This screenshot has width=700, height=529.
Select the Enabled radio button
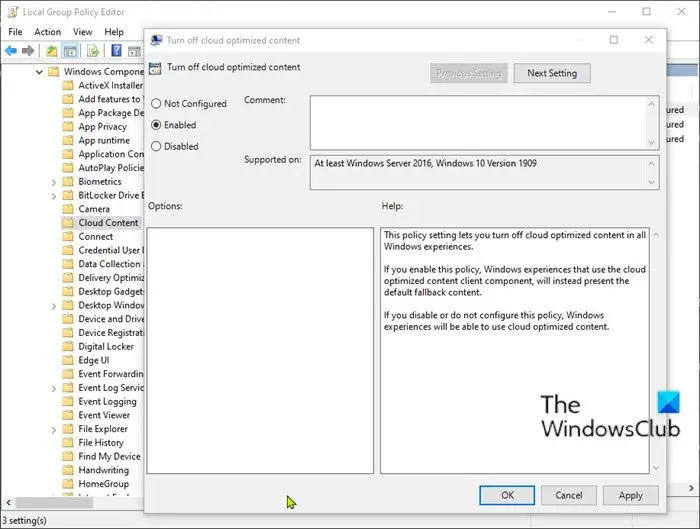[x=156, y=125]
